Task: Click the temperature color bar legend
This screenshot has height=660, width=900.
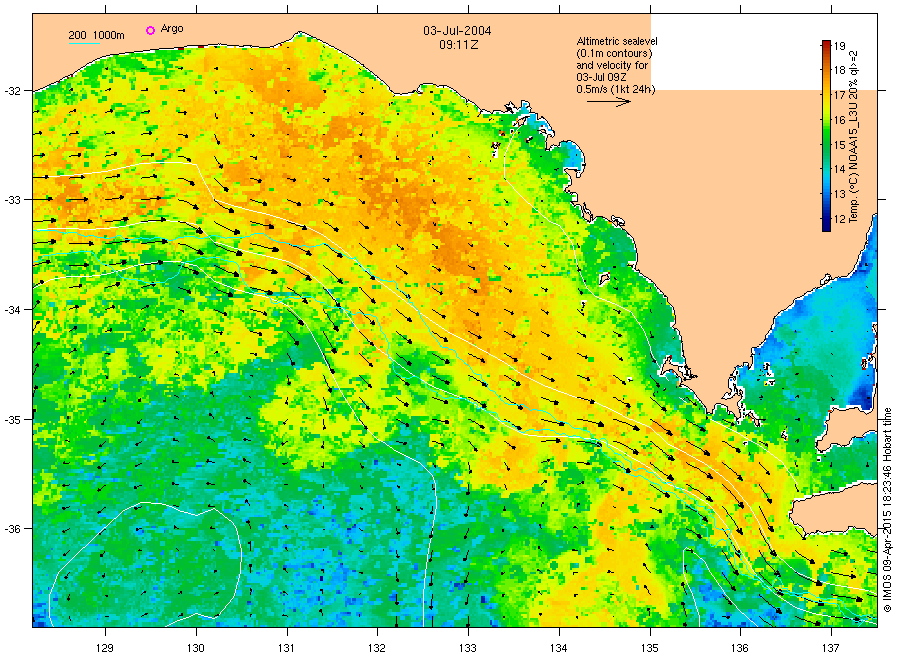Action: (826, 135)
